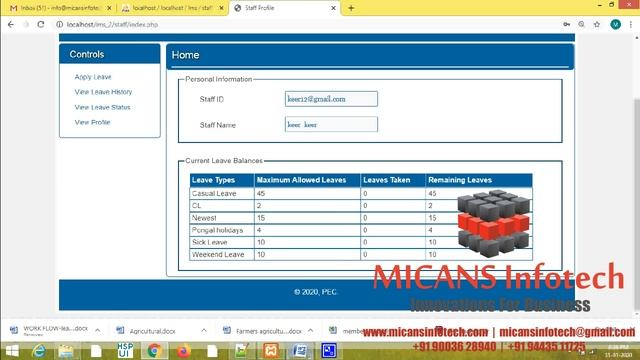Select the Staff Profile tab

coord(284,8)
